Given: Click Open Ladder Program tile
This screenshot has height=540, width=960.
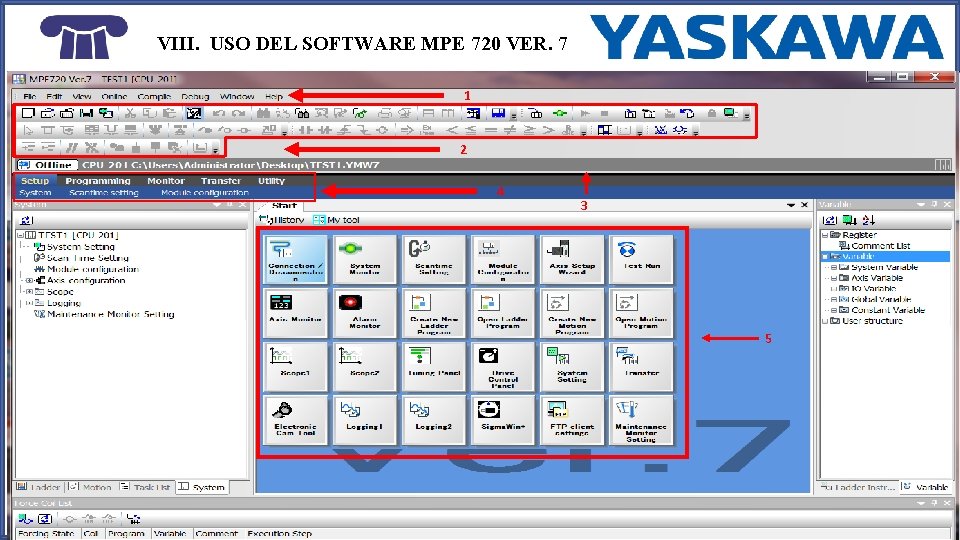Looking at the screenshot, I should tap(503, 313).
